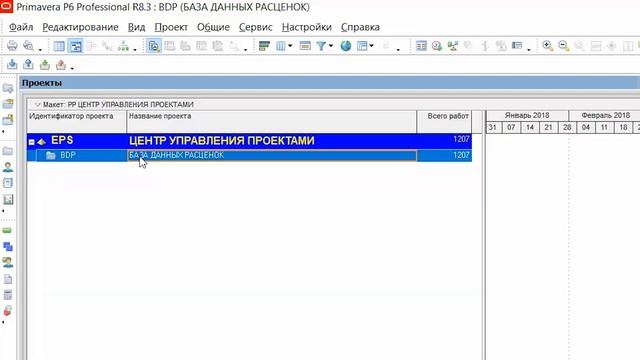640x360 pixels.
Task: Open the import/export toolbar options arrow
Action: (x=72, y=68)
